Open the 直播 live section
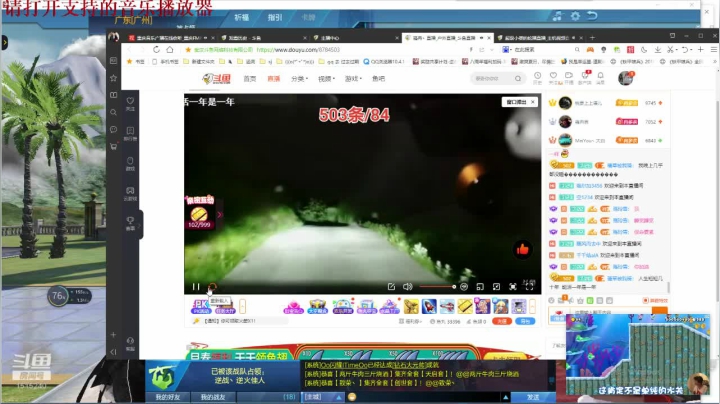This screenshot has height=404, width=720. pos(274,79)
